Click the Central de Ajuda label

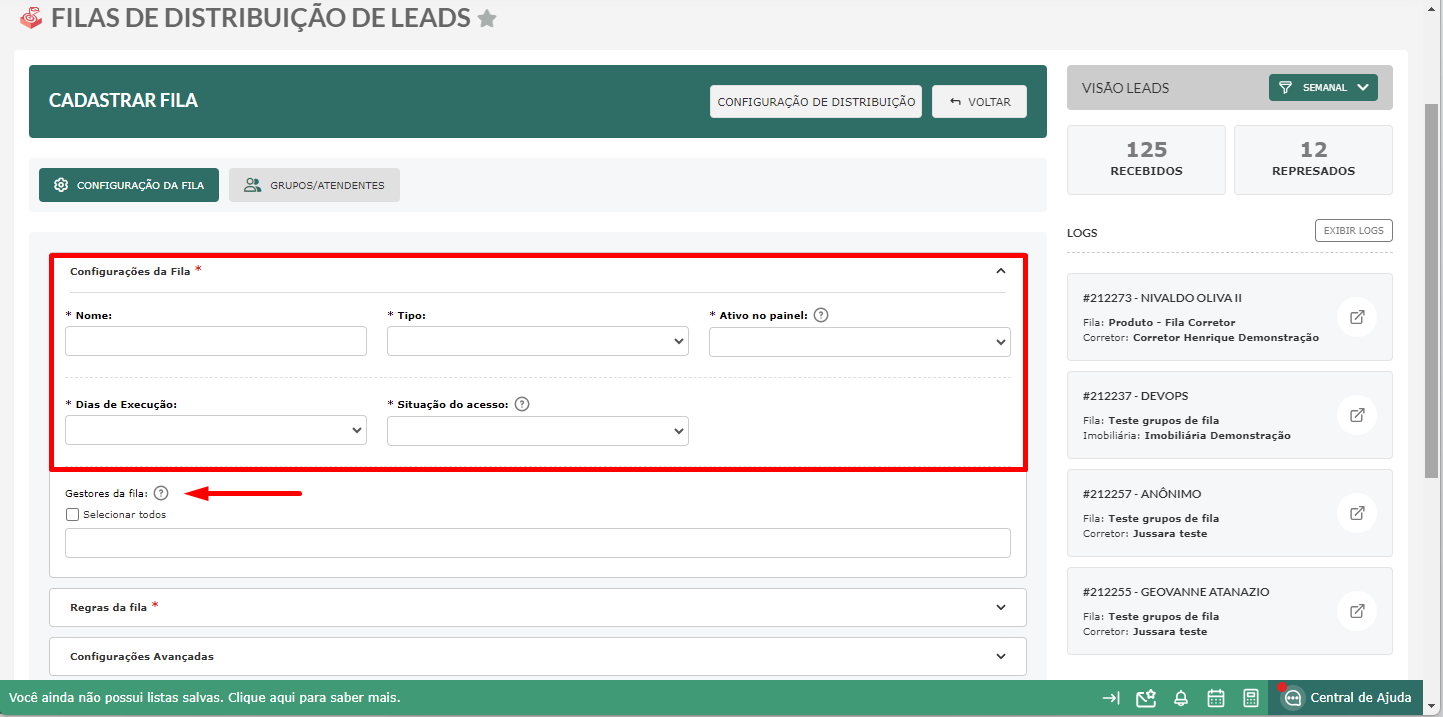pyautogui.click(x=1361, y=698)
